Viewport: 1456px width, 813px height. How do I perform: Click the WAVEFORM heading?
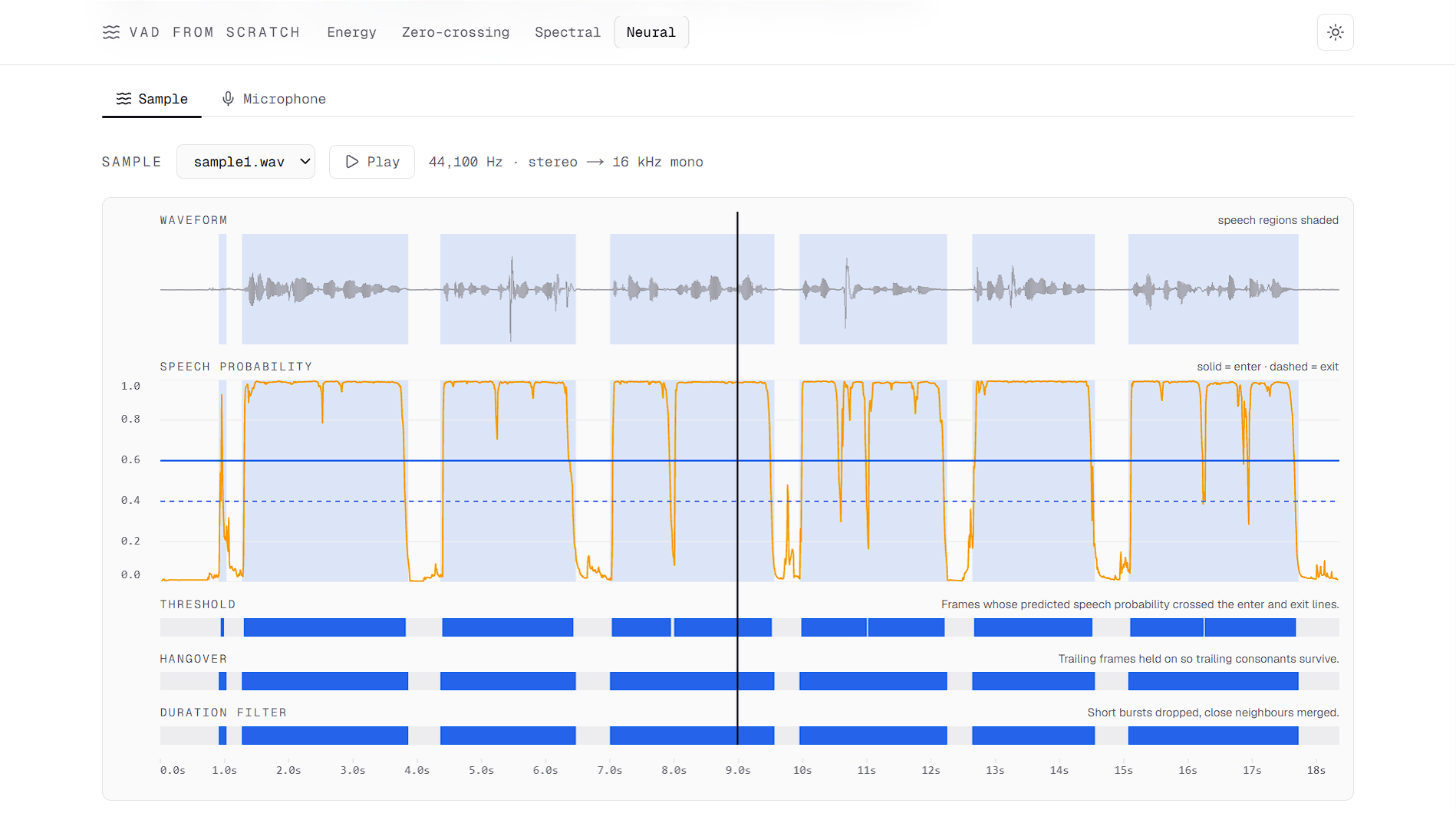pyautogui.click(x=194, y=220)
